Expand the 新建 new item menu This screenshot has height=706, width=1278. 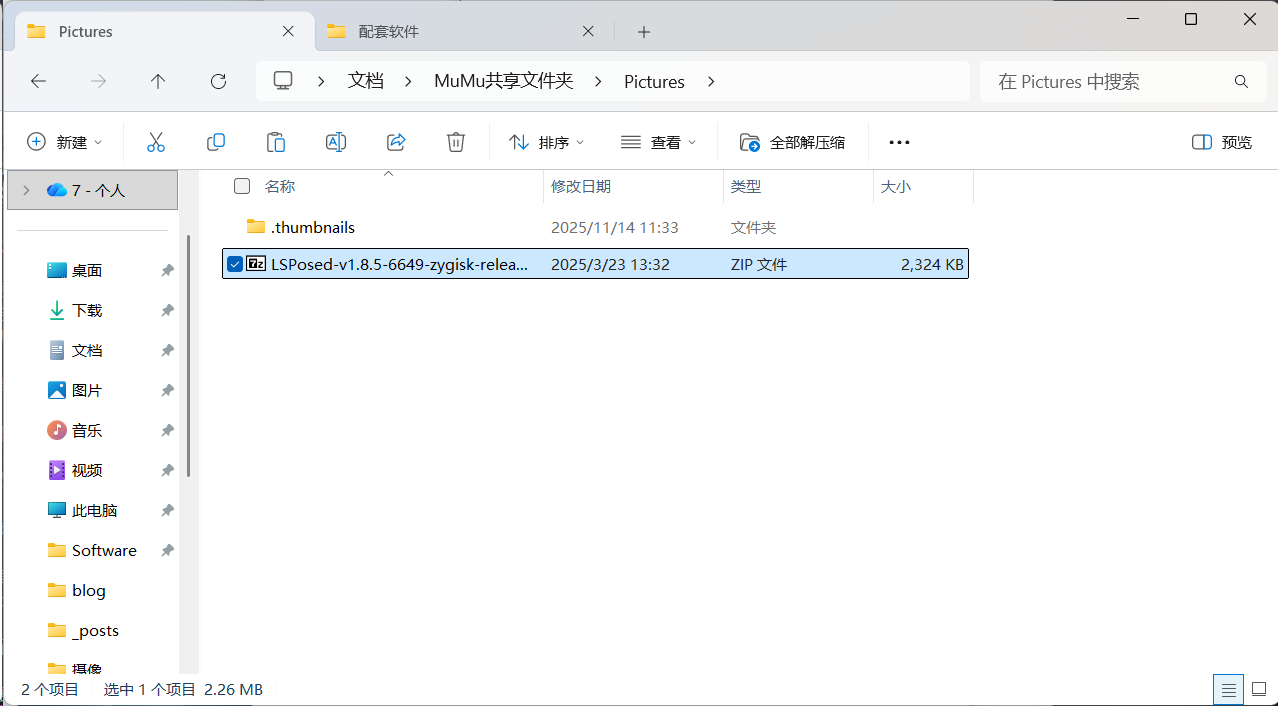[64, 141]
